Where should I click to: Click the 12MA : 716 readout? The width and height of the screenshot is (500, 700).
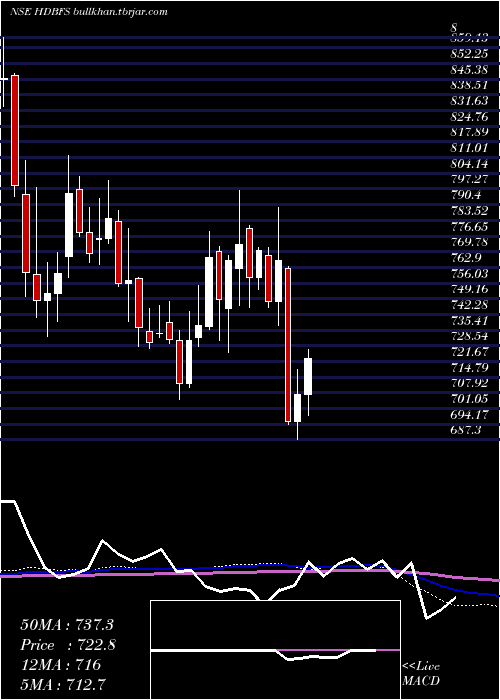tap(61, 665)
